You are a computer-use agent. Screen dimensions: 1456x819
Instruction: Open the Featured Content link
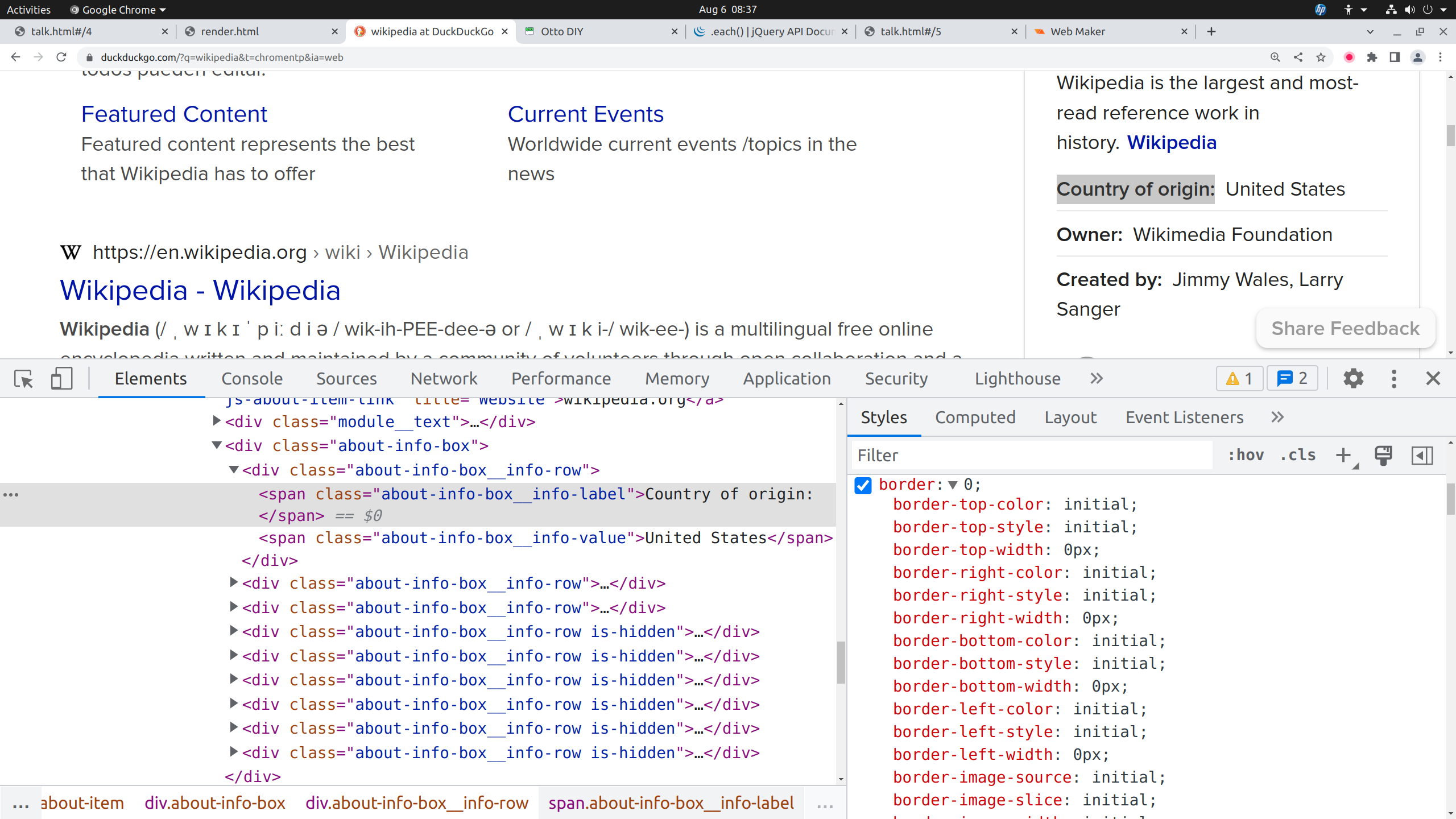[x=174, y=114]
